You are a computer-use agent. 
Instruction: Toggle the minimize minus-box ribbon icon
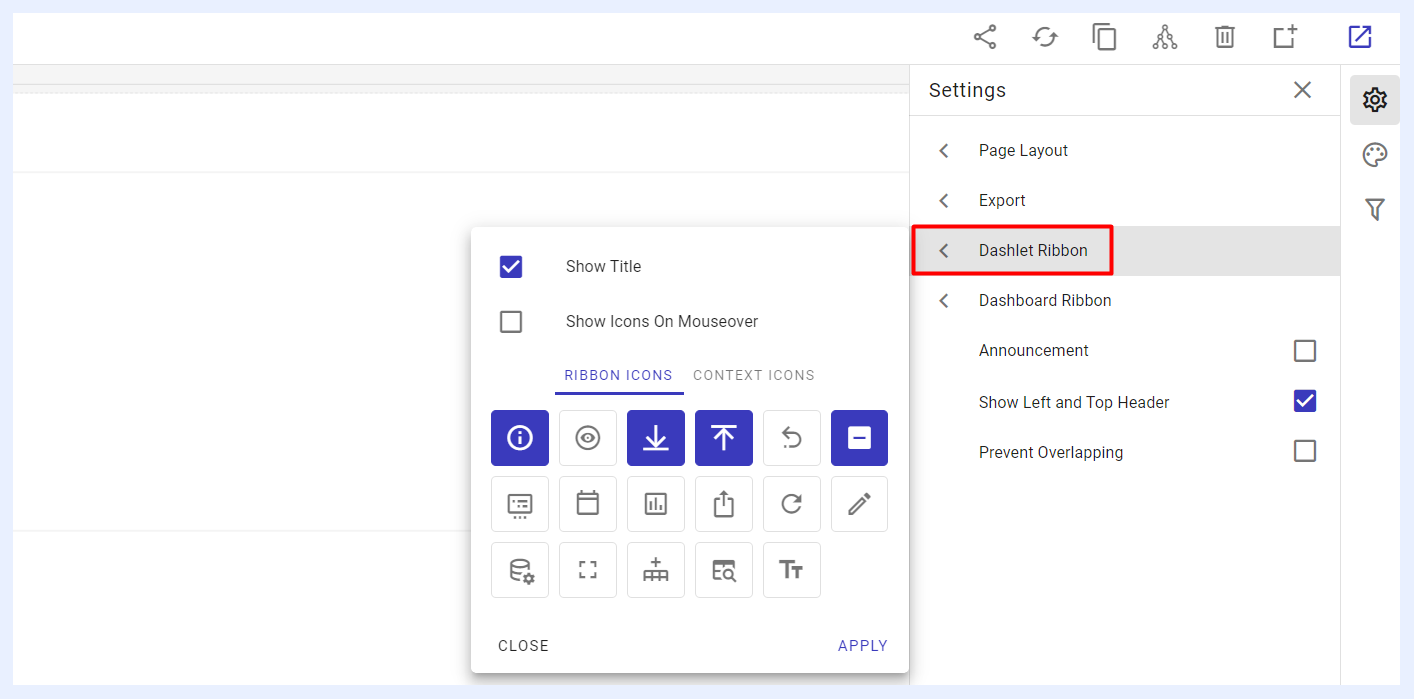coord(860,438)
